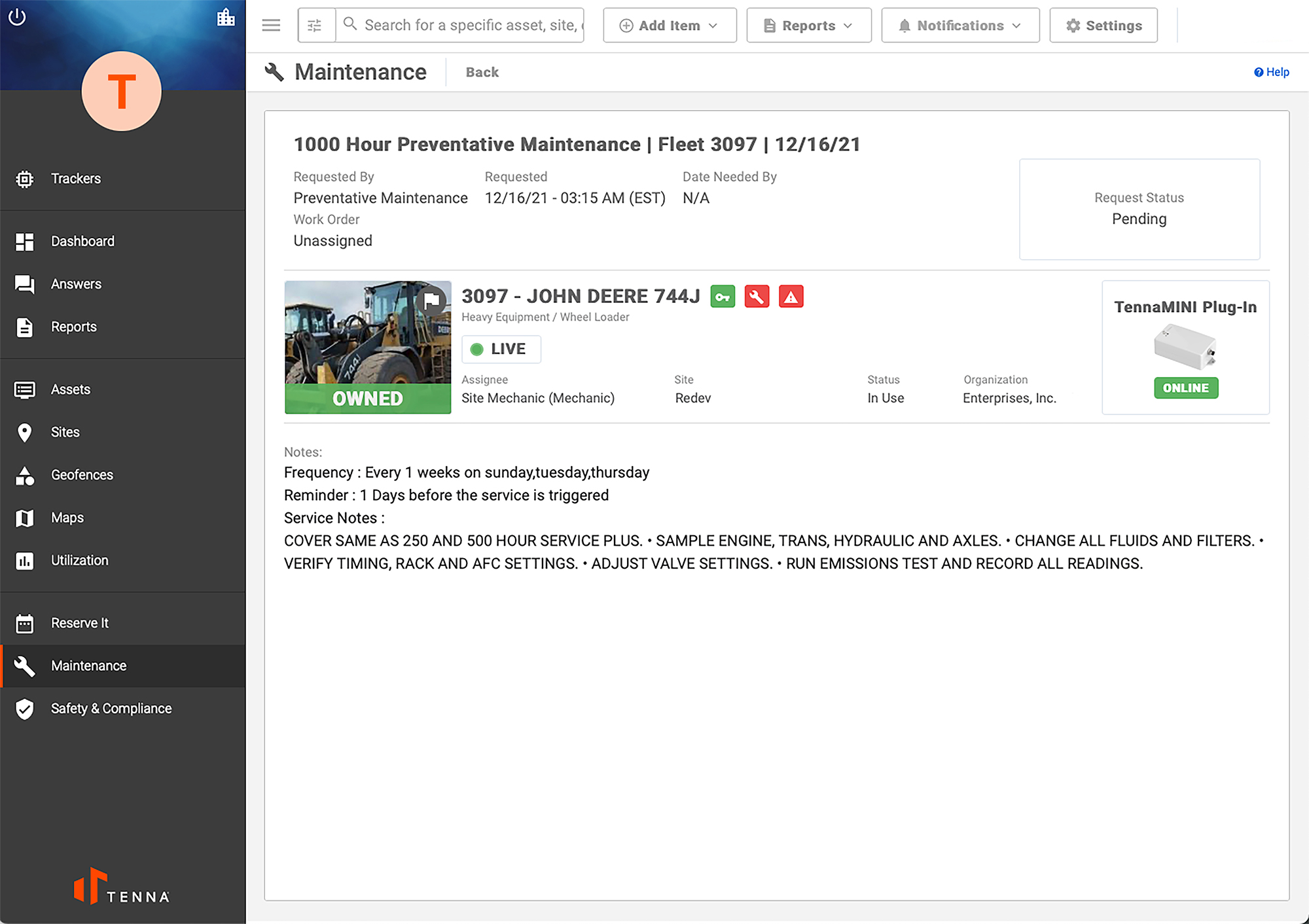Open the Help link

[x=1271, y=73]
